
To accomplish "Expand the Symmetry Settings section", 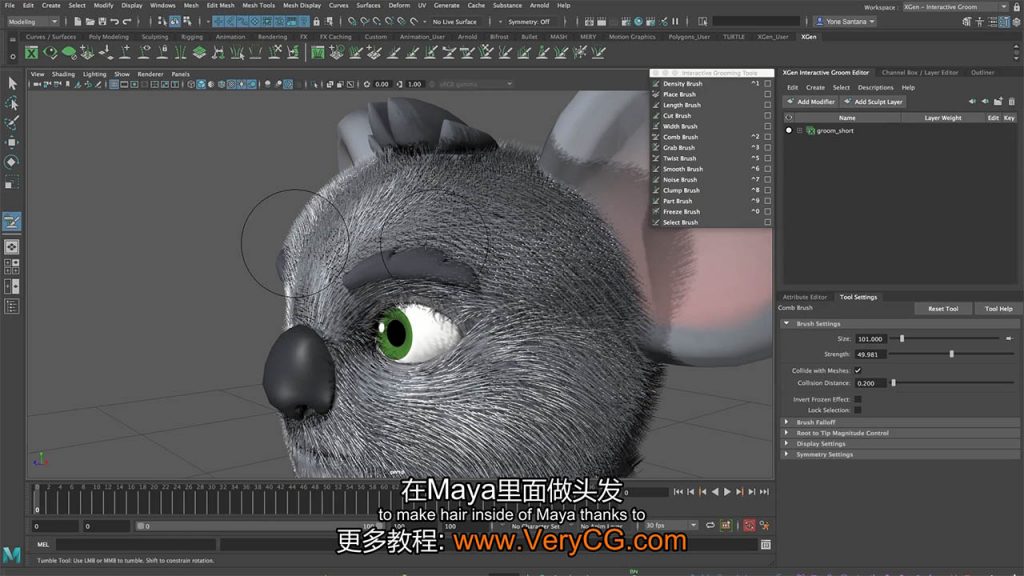I will [824, 454].
